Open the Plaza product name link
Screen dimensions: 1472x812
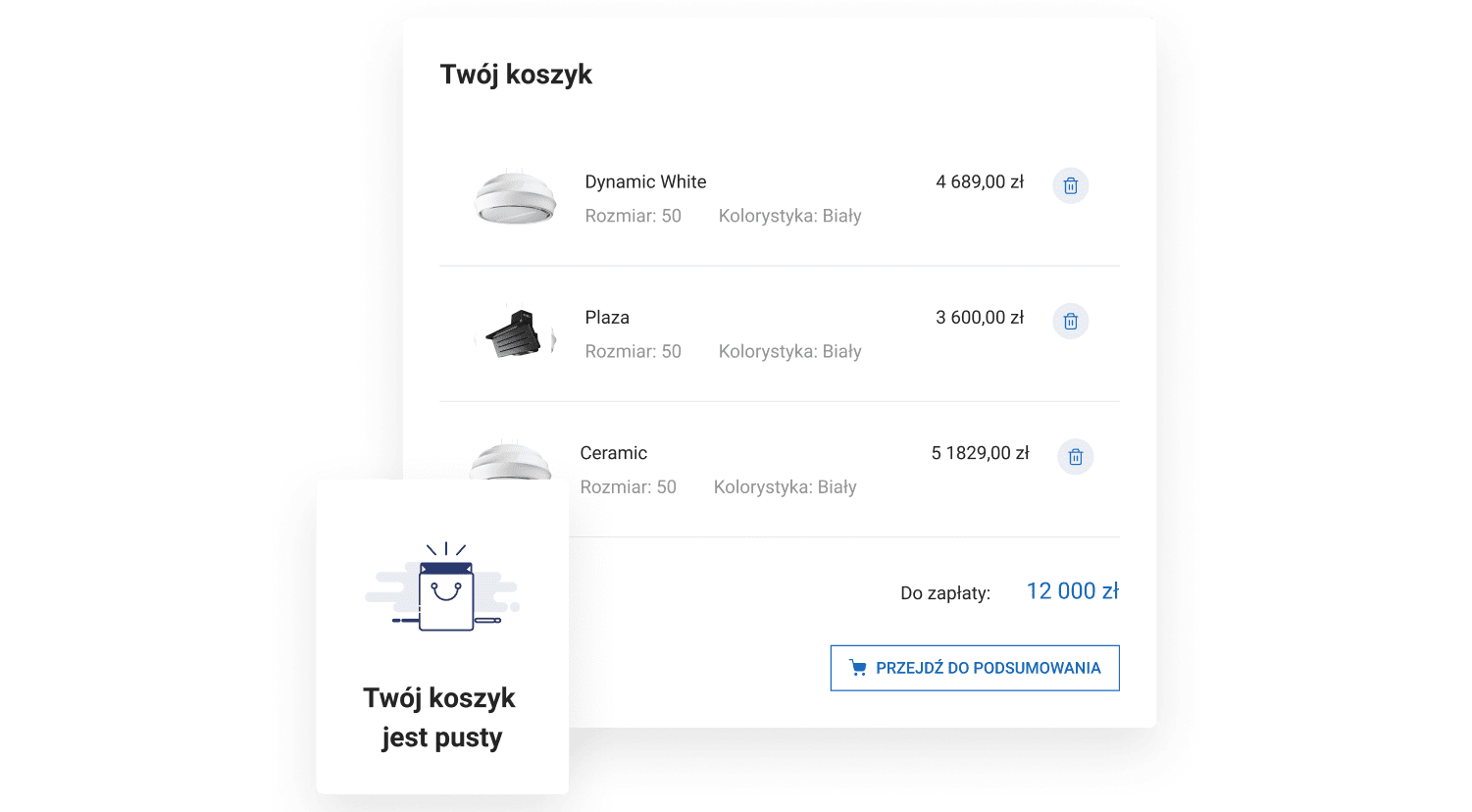pyautogui.click(x=607, y=317)
